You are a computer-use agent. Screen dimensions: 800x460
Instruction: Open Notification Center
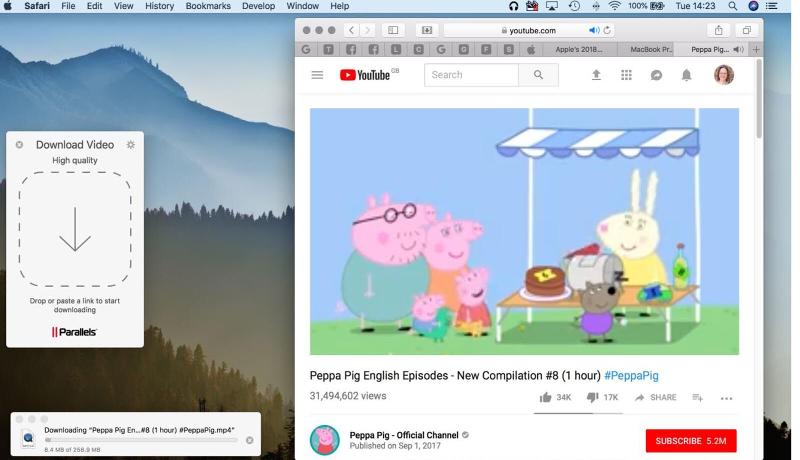772,6
